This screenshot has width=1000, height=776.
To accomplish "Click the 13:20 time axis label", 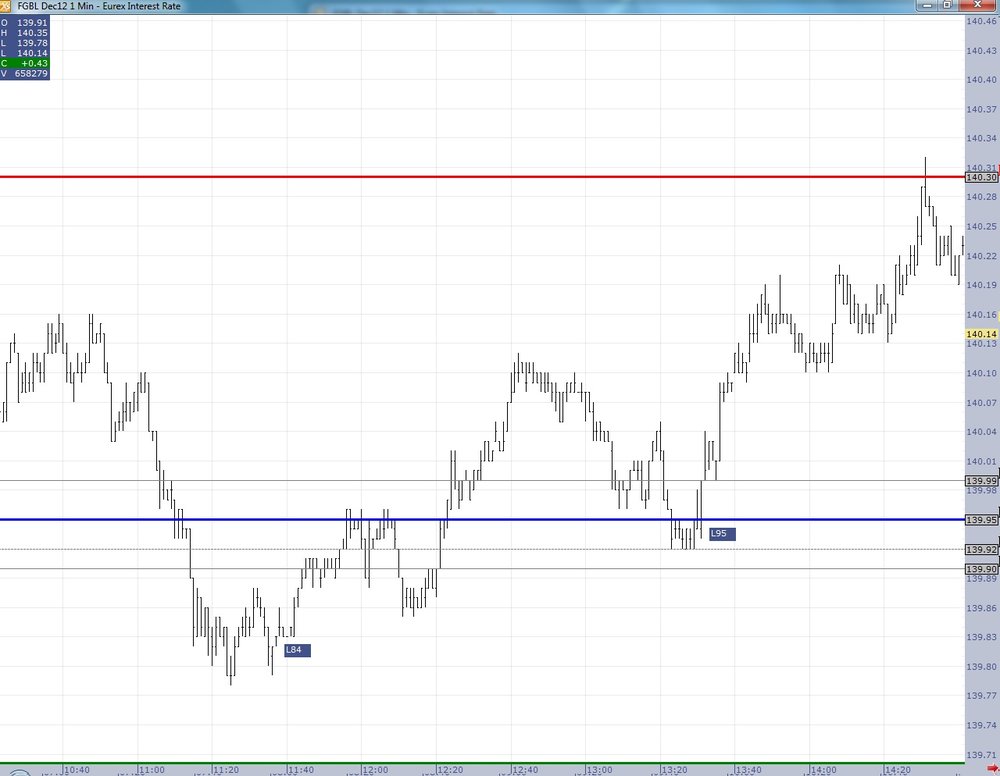I will tap(674, 770).
